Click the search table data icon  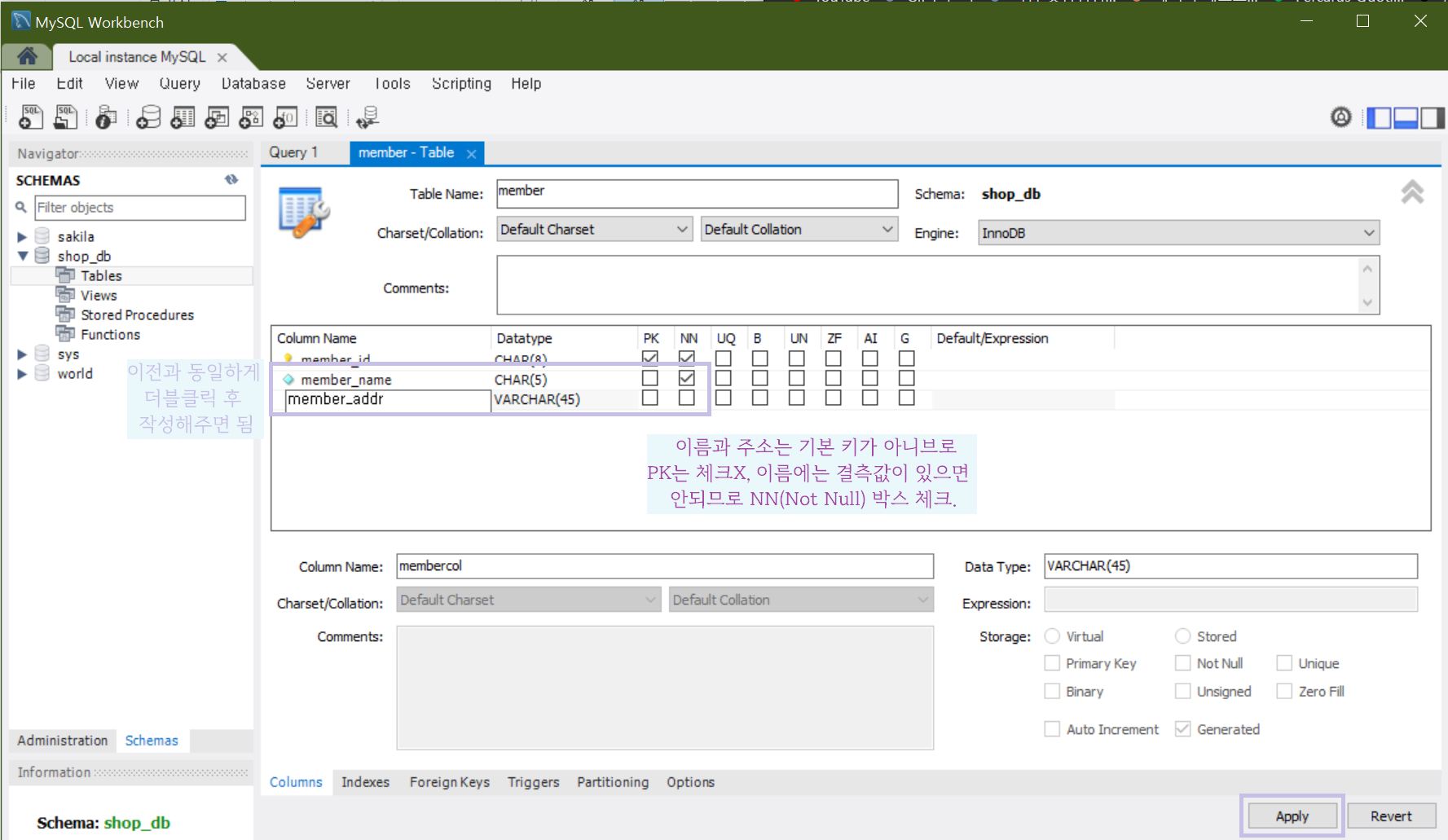click(327, 117)
